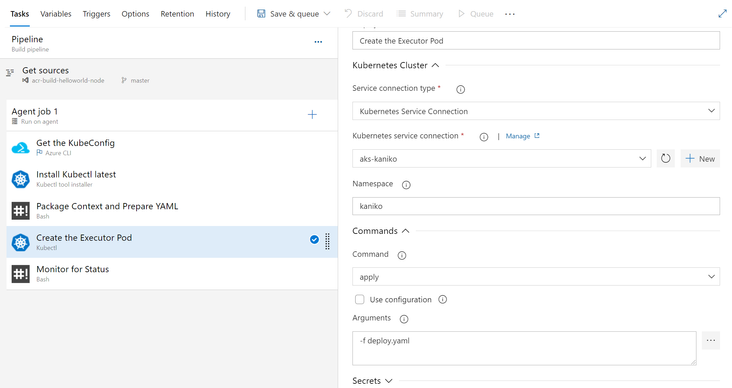Click the New service connection button
The height and width of the screenshot is (388, 732).
click(700, 159)
